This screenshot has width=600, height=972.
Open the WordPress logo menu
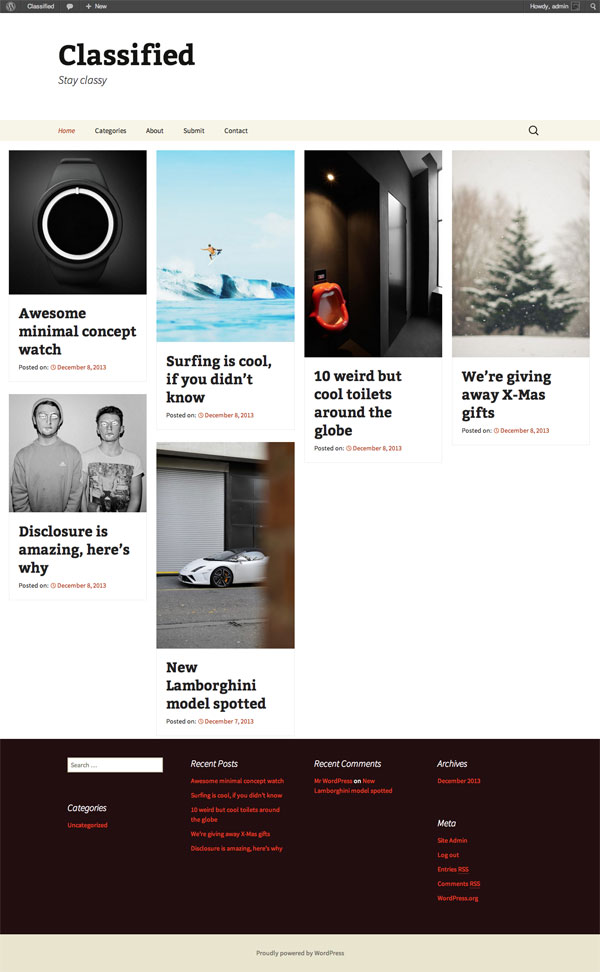click(11, 6)
